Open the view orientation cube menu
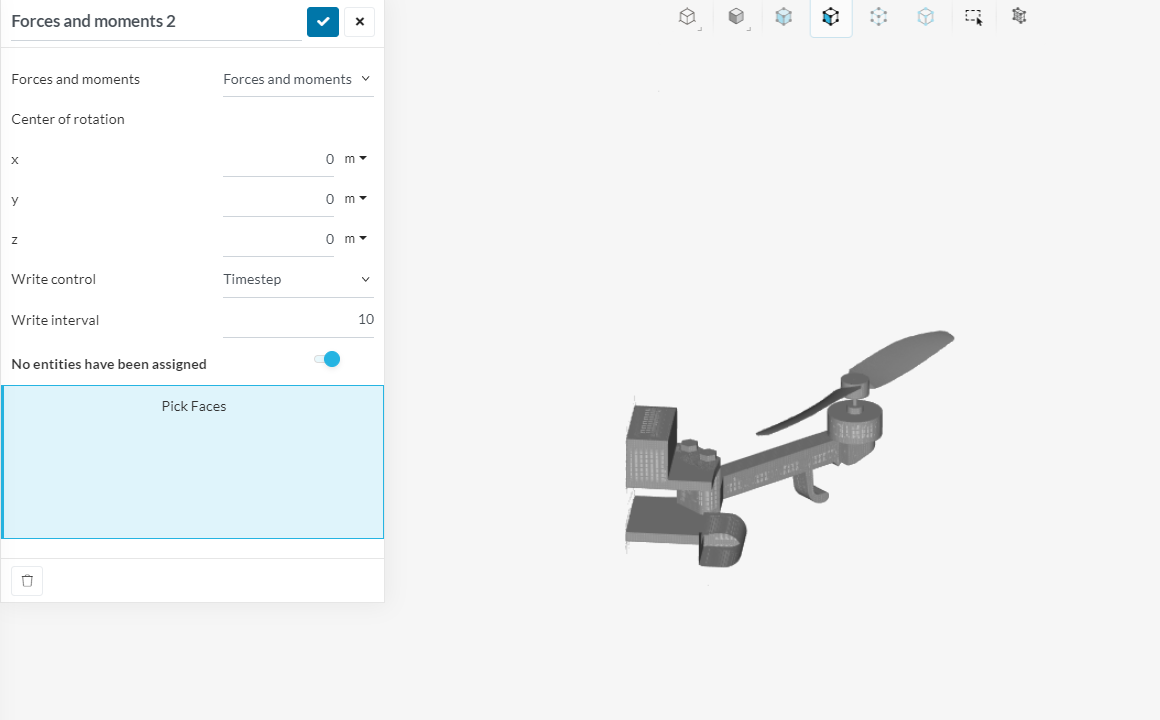 (687, 17)
